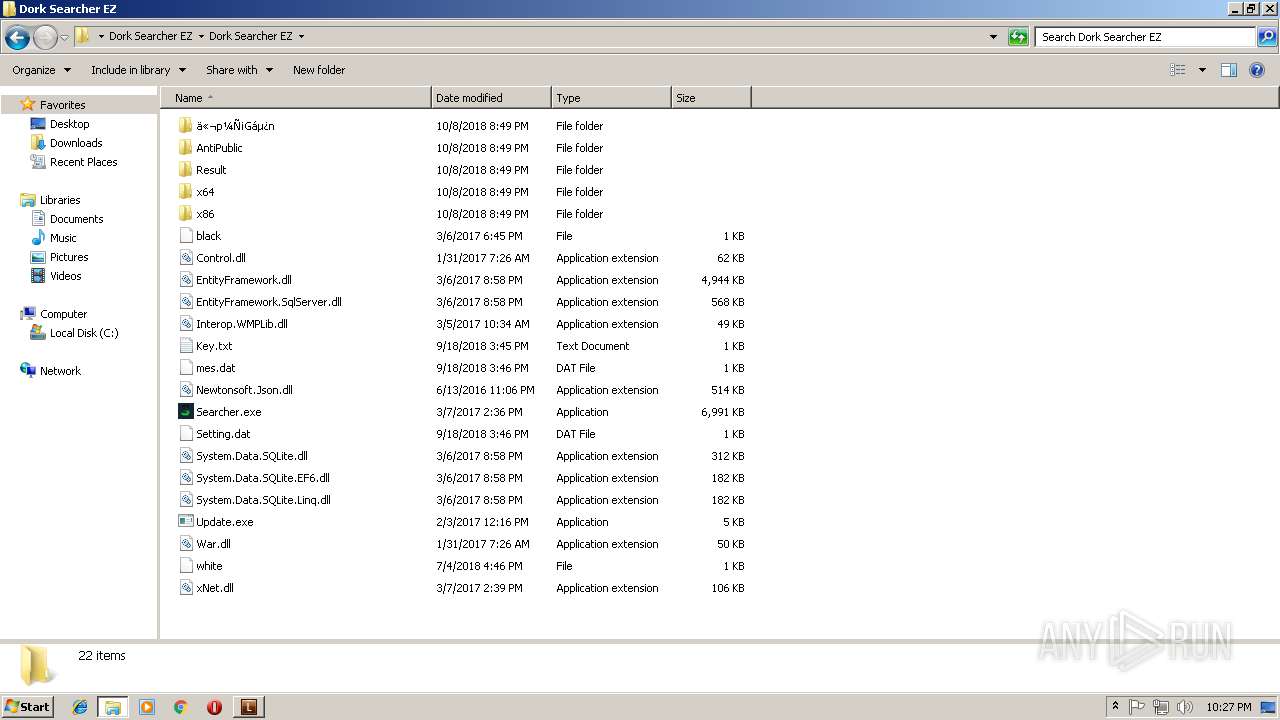Sort by the Name column header
This screenshot has height=720, width=1280.
pos(295,98)
